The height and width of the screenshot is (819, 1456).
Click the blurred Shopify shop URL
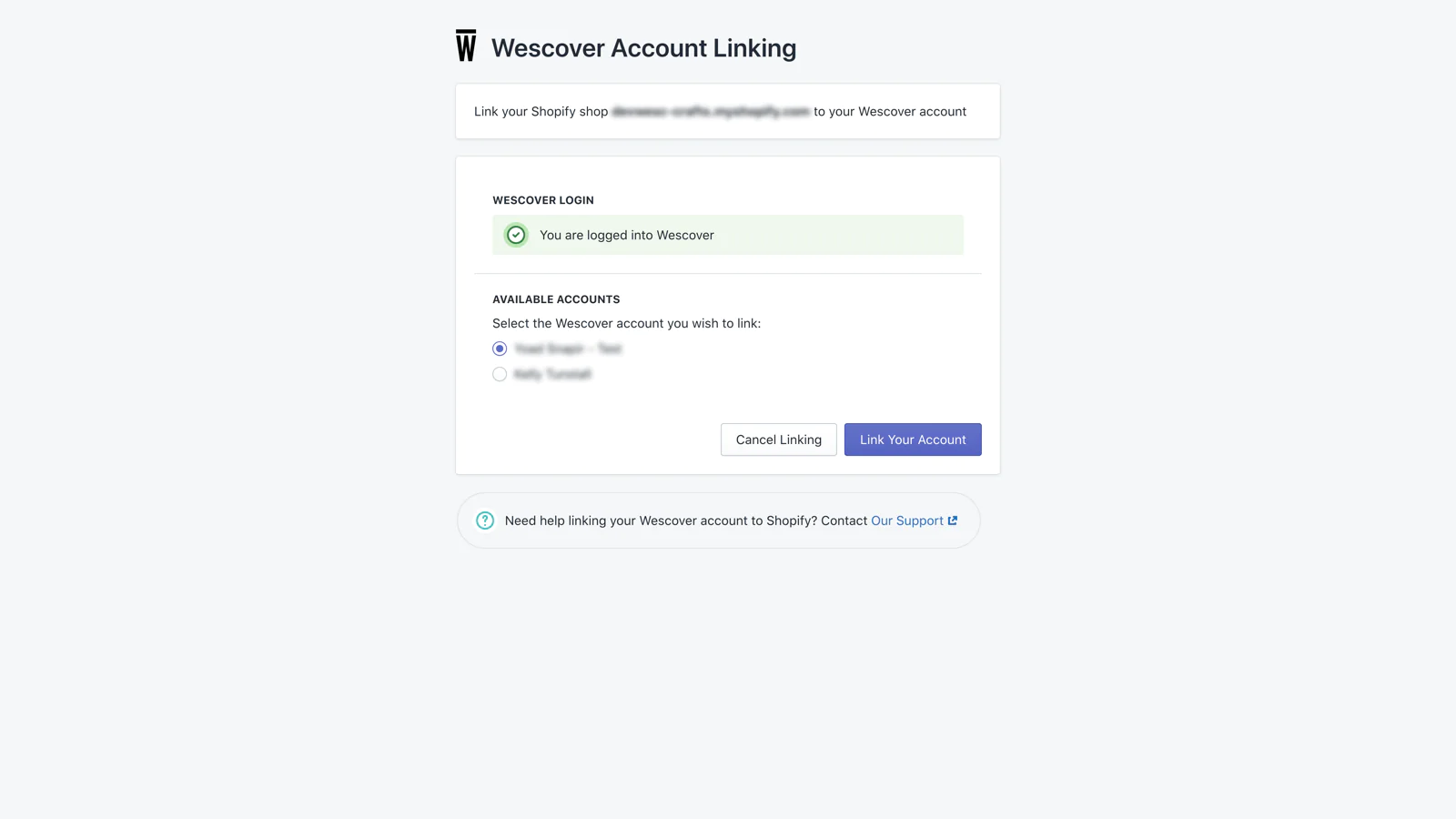(x=711, y=111)
